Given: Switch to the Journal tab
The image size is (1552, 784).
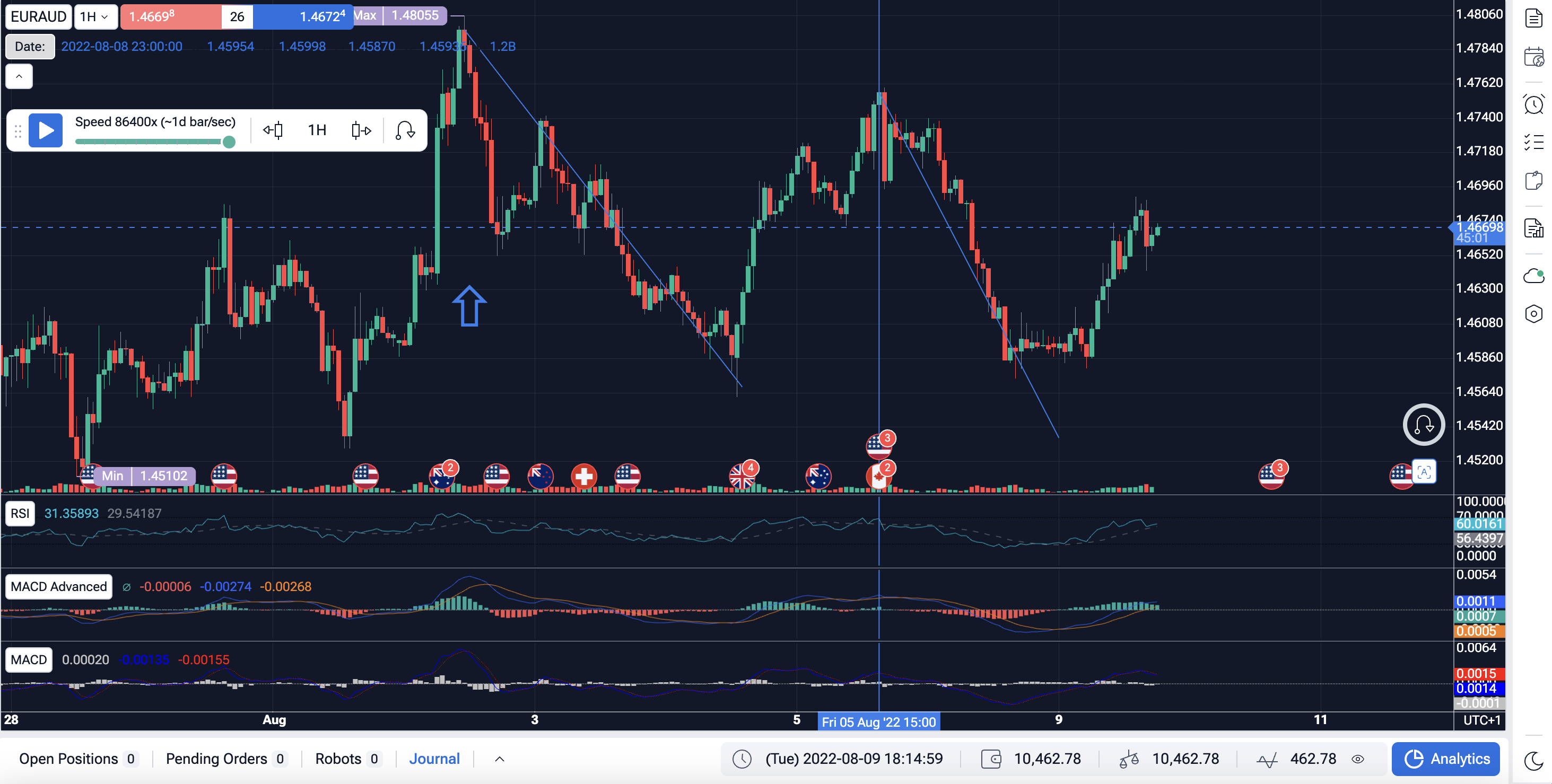Looking at the screenshot, I should (x=434, y=759).
